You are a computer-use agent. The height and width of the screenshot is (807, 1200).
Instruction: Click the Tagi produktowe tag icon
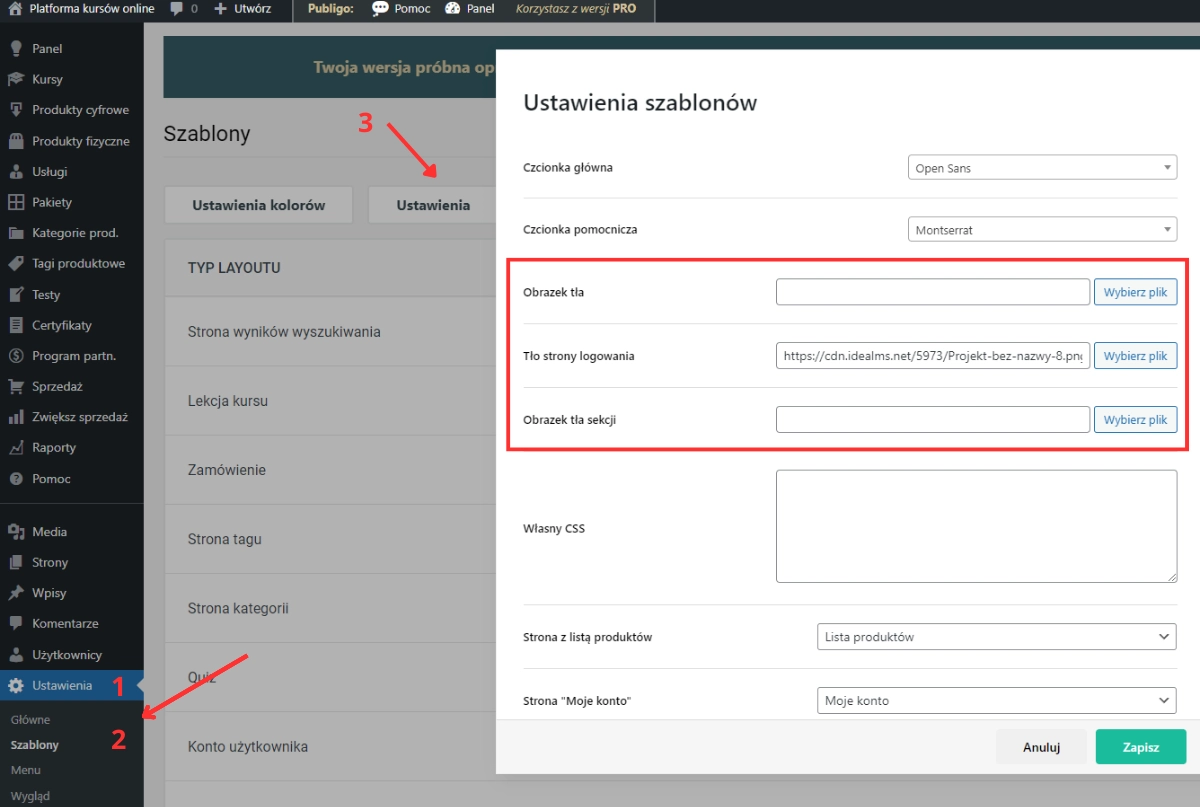(15, 263)
